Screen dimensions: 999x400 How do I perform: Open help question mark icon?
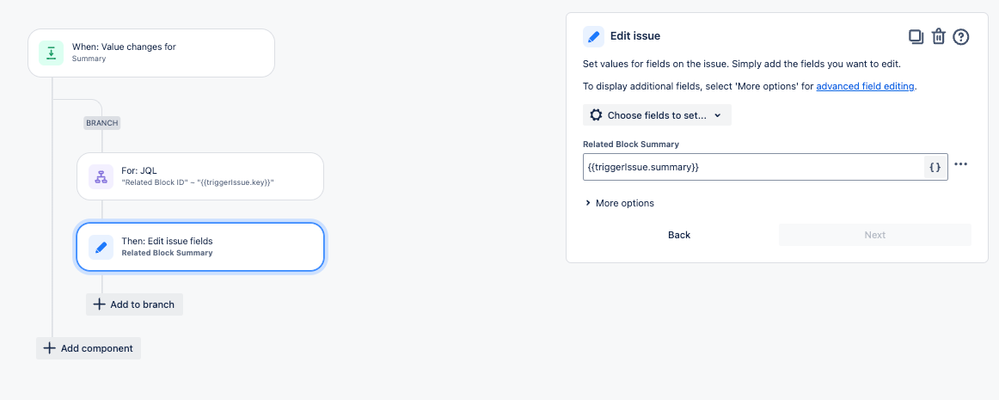click(x=961, y=37)
